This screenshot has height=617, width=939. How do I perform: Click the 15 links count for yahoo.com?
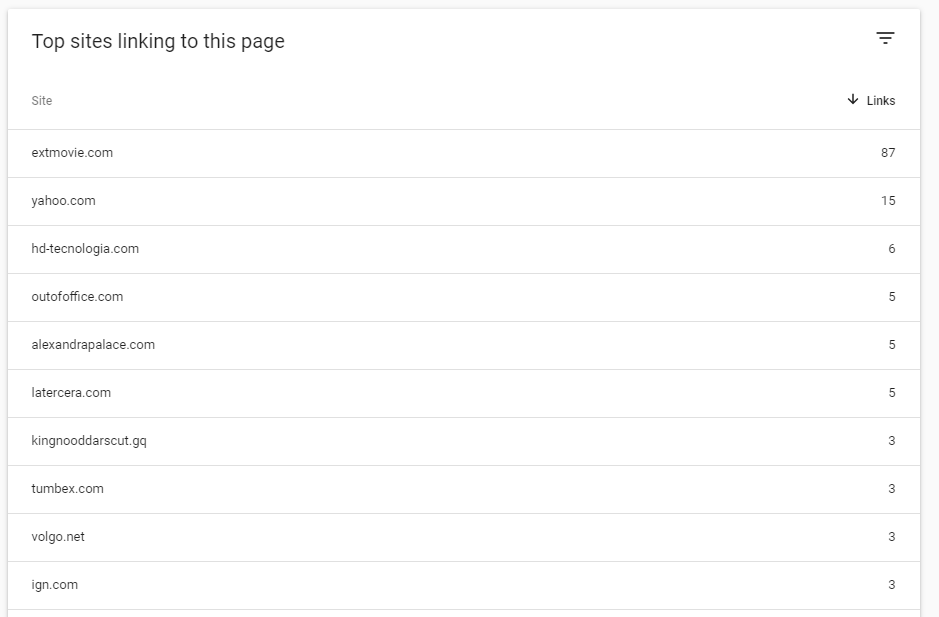pos(888,201)
